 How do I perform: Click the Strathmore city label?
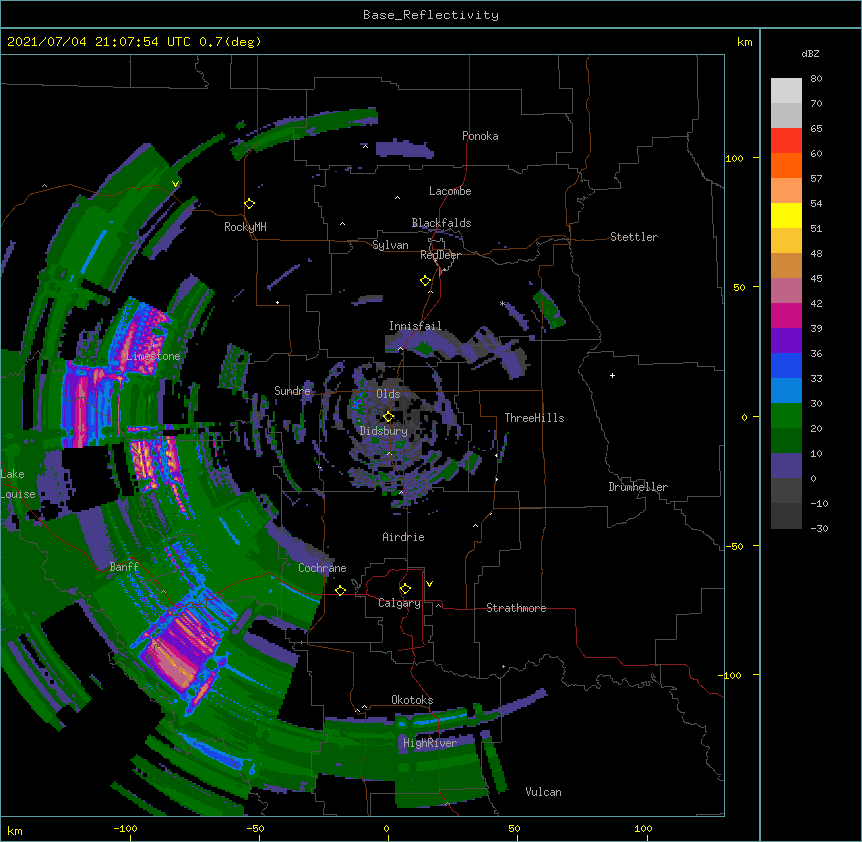click(x=516, y=608)
